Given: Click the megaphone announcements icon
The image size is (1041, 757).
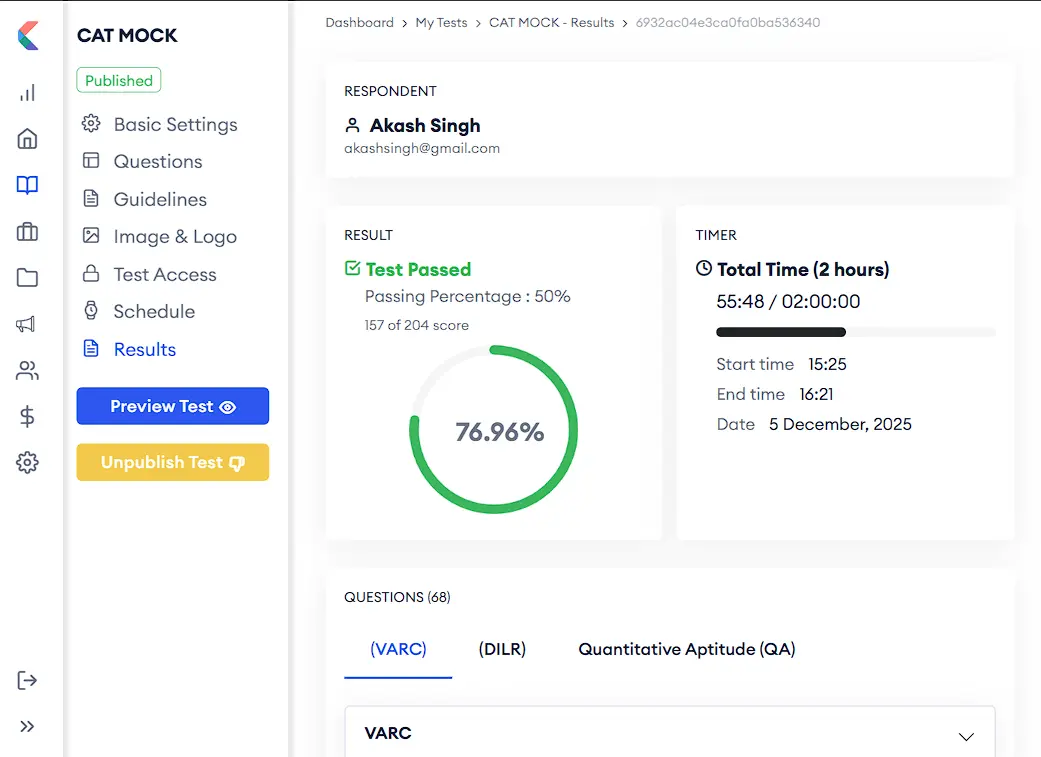Looking at the screenshot, I should (28, 324).
